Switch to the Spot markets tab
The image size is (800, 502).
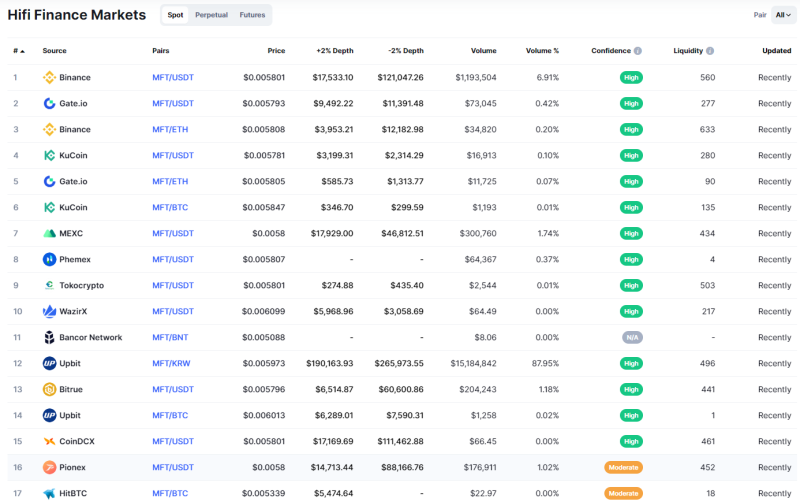point(175,15)
